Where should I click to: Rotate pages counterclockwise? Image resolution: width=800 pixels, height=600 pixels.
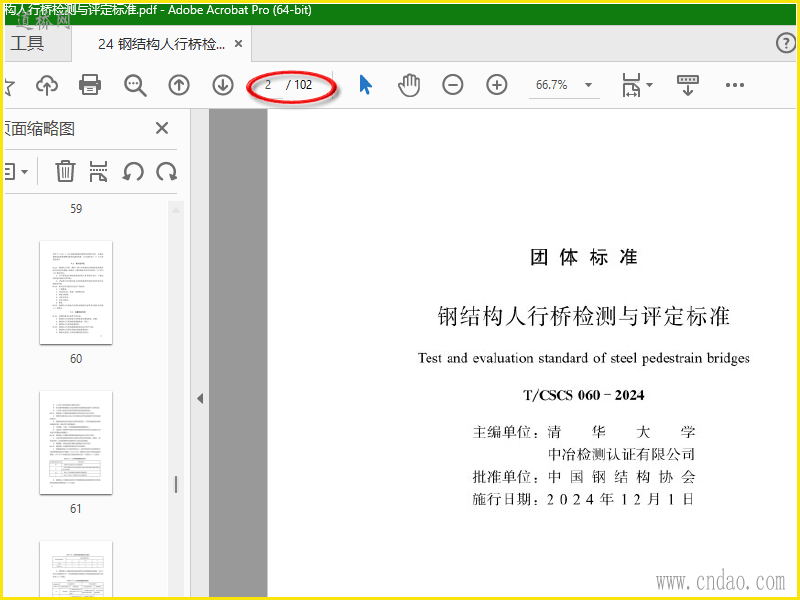pyautogui.click(x=133, y=171)
